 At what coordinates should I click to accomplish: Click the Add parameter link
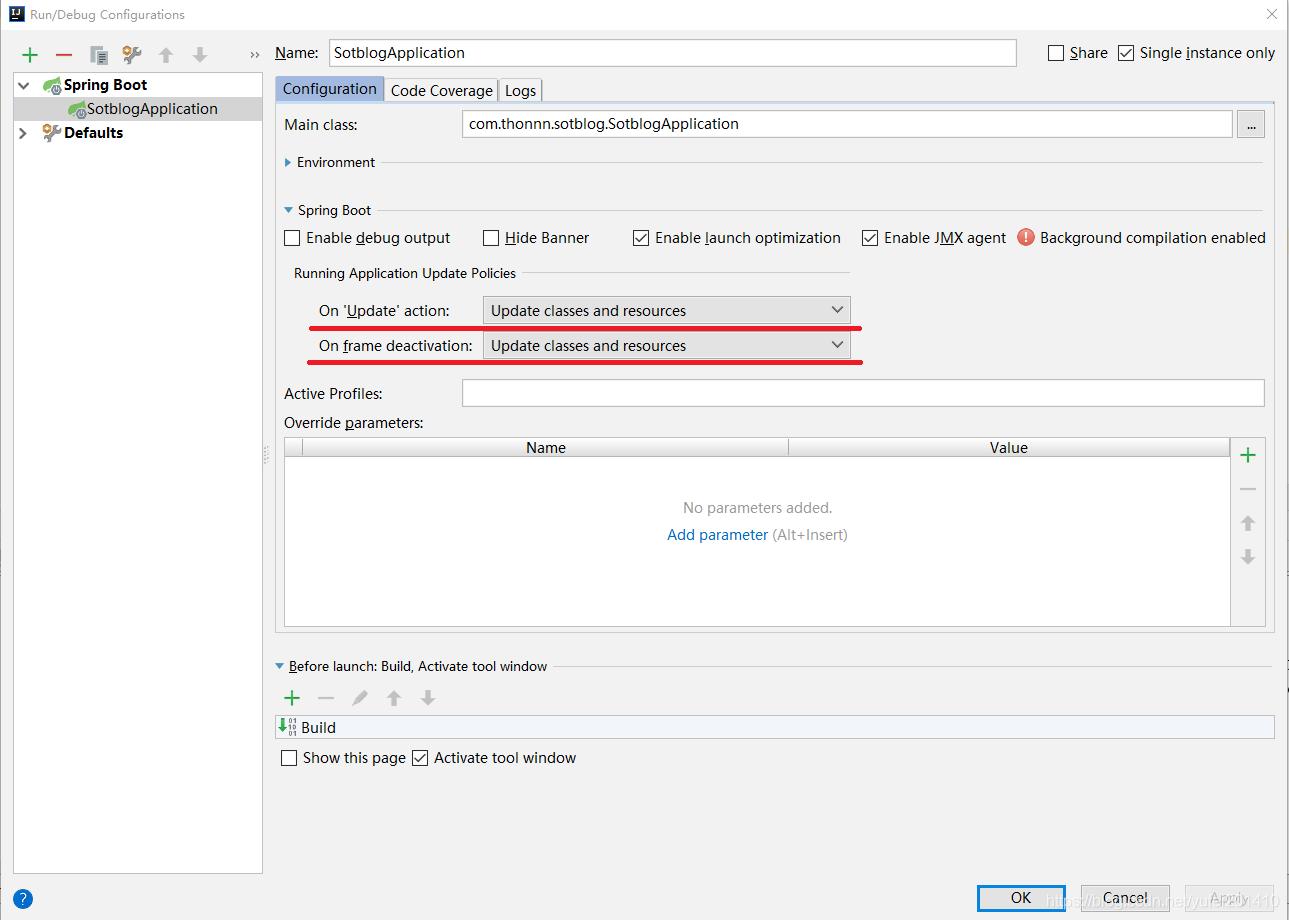coord(717,535)
